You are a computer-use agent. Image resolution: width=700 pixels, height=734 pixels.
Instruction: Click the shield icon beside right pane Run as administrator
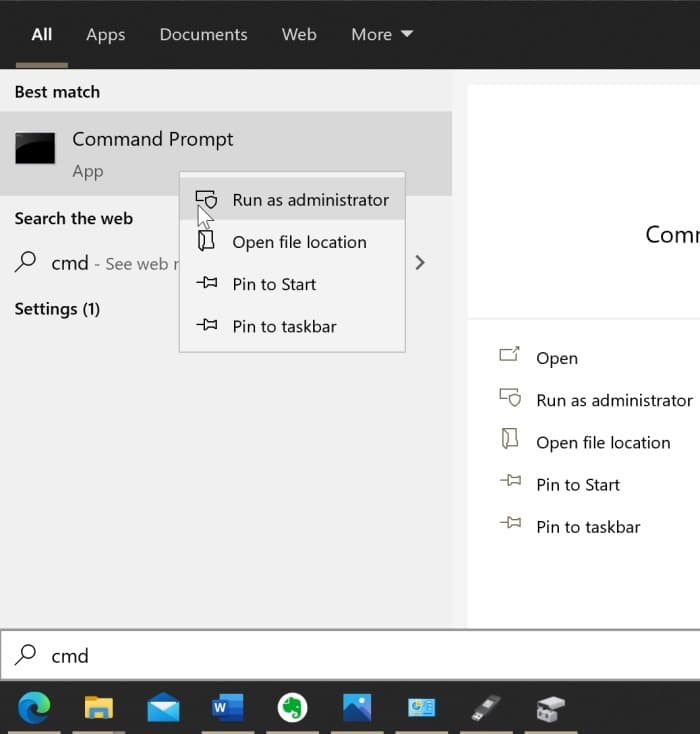(x=510, y=397)
